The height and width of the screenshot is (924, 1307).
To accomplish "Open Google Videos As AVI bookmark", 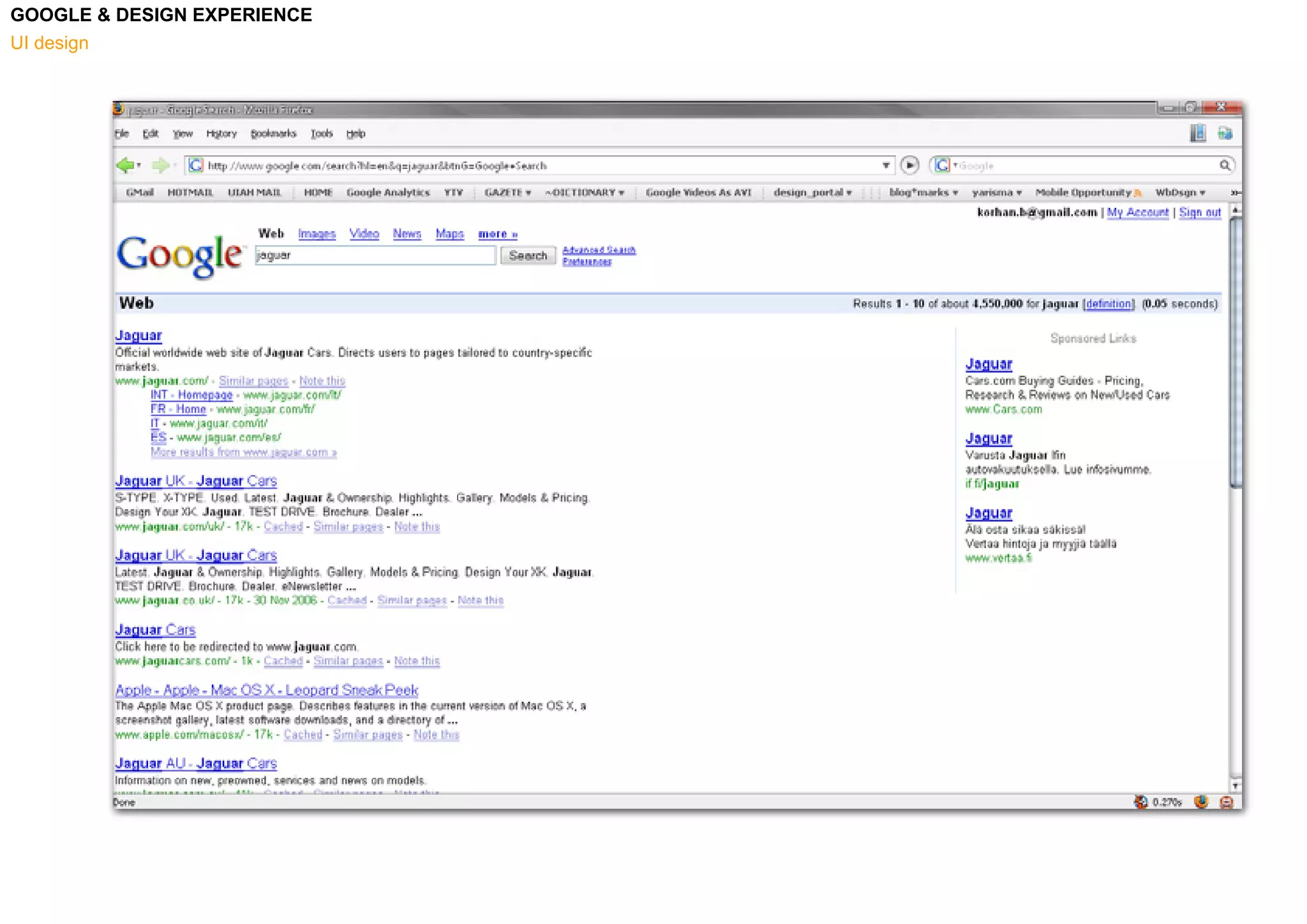I will (698, 192).
